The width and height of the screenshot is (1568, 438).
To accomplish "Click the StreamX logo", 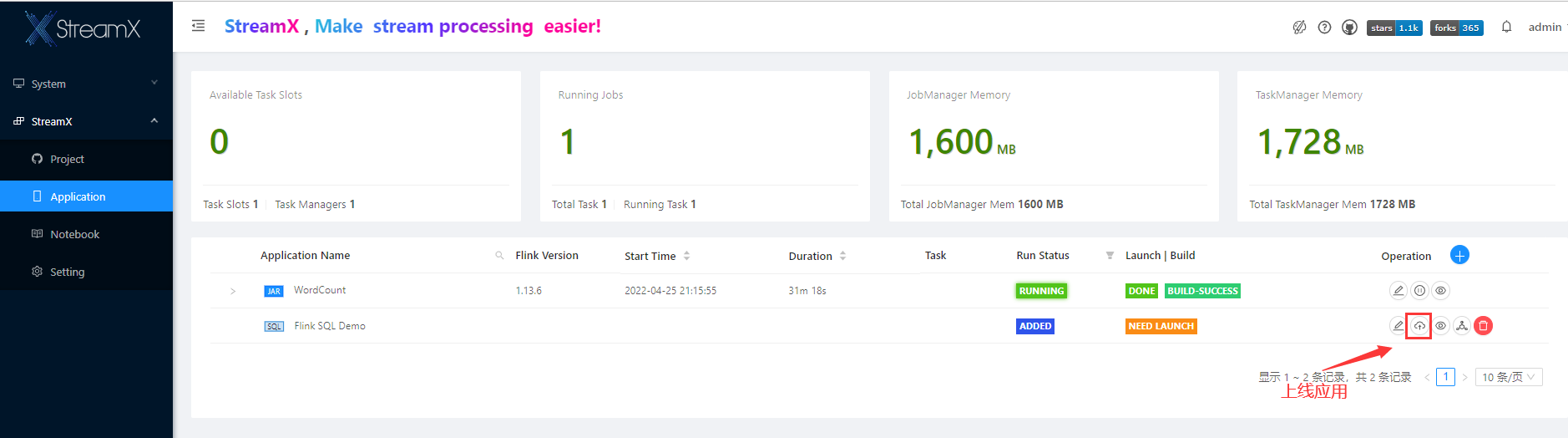I will coord(83,28).
